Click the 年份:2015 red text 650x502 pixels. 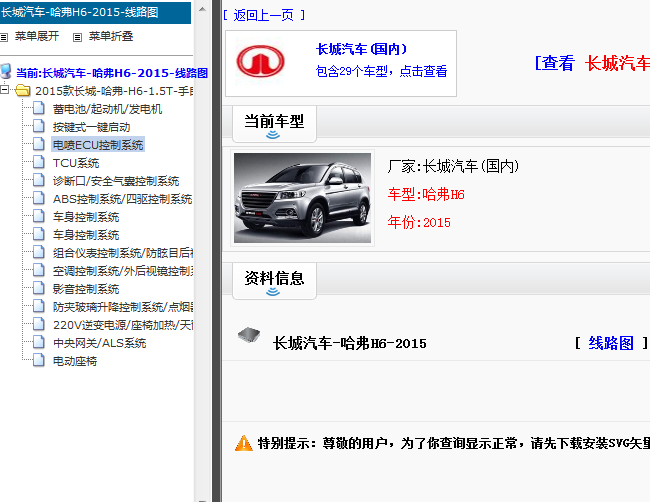coord(419,222)
